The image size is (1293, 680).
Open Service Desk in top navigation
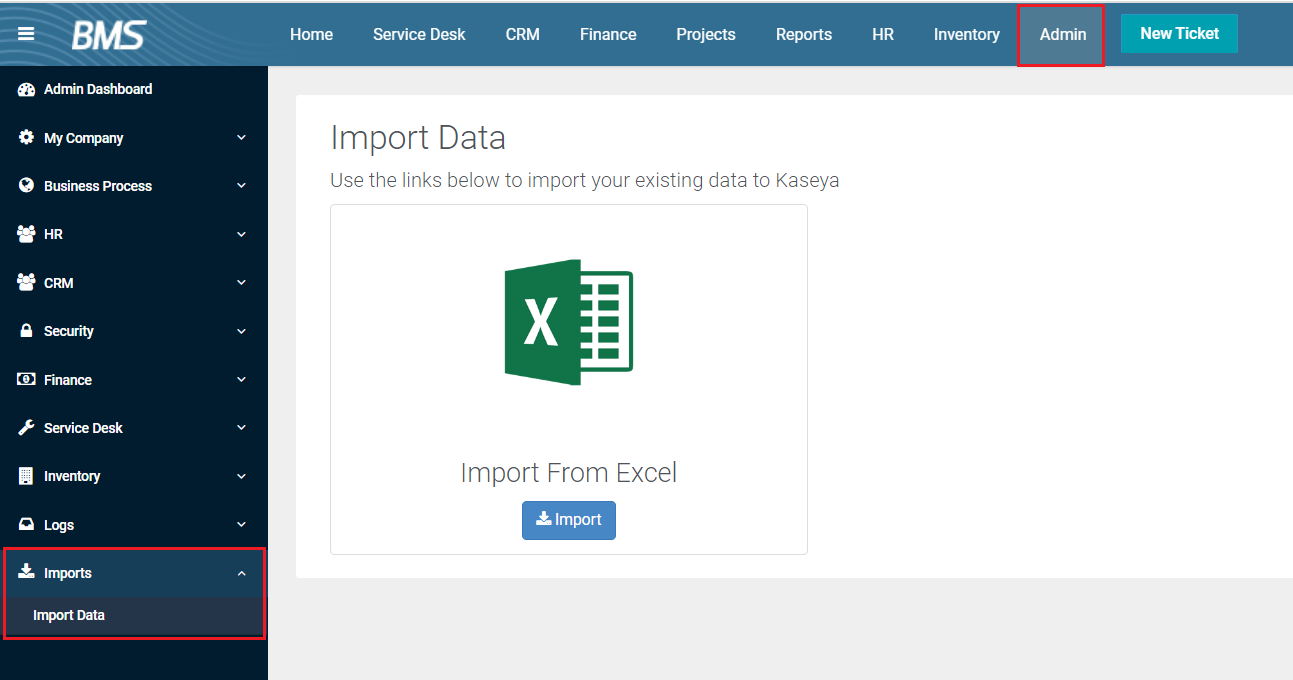(419, 34)
